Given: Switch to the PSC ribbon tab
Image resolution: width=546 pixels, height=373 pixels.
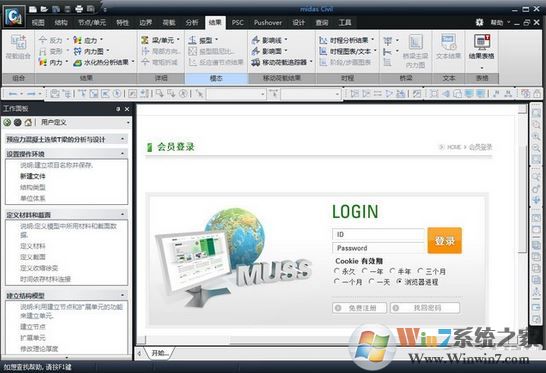Looking at the screenshot, I should coord(238,23).
